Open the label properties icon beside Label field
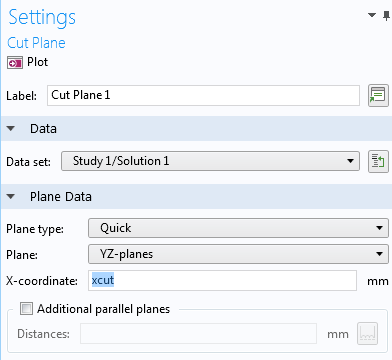 pyautogui.click(x=378, y=96)
